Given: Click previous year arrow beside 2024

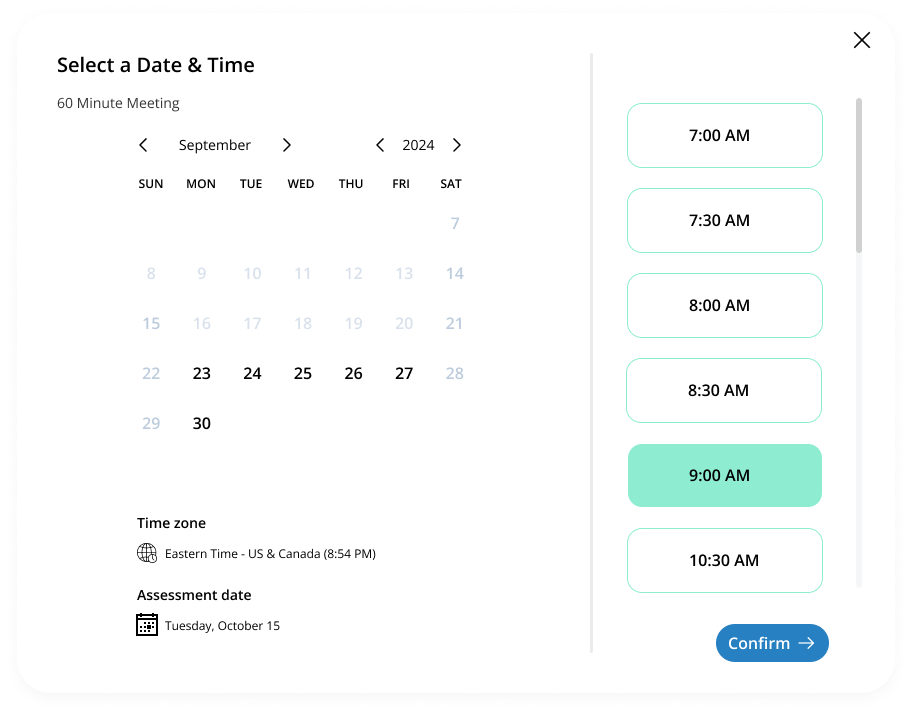Looking at the screenshot, I should point(380,145).
